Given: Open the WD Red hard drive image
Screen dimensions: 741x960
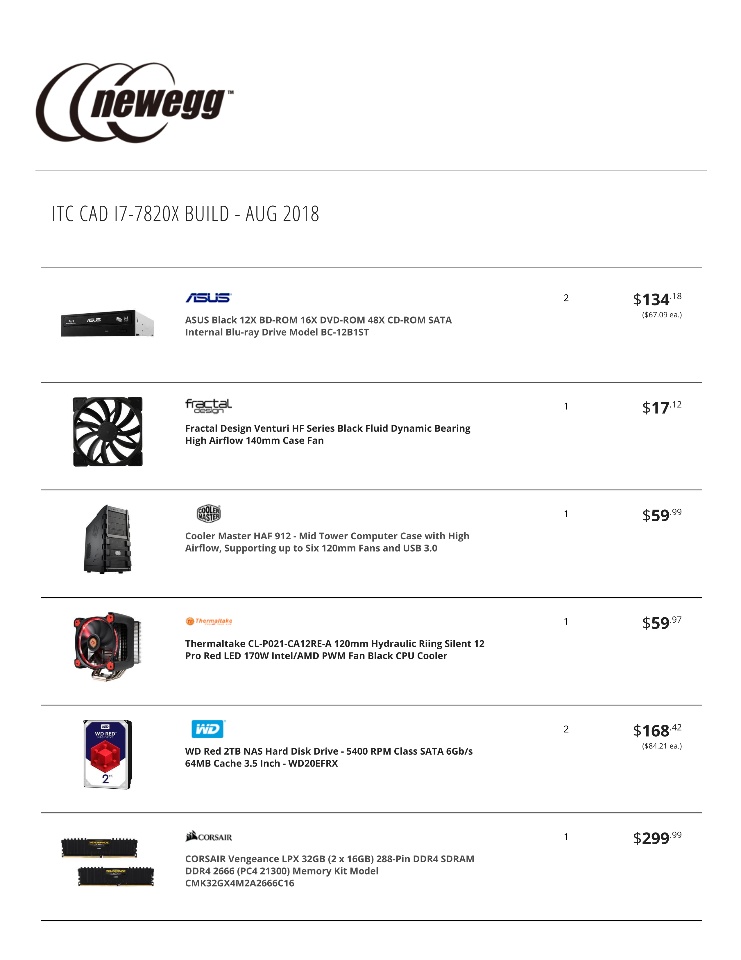Looking at the screenshot, I should (107, 754).
